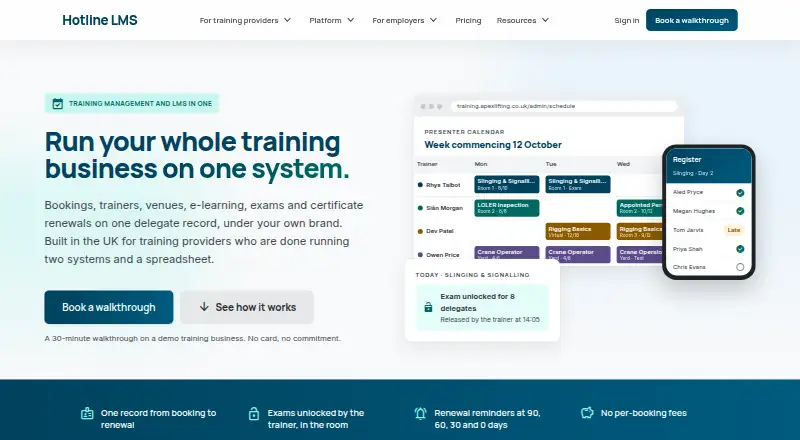This screenshot has width=800, height=440.
Task: Toggle Priya Shah's attendance check
Action: click(x=740, y=249)
